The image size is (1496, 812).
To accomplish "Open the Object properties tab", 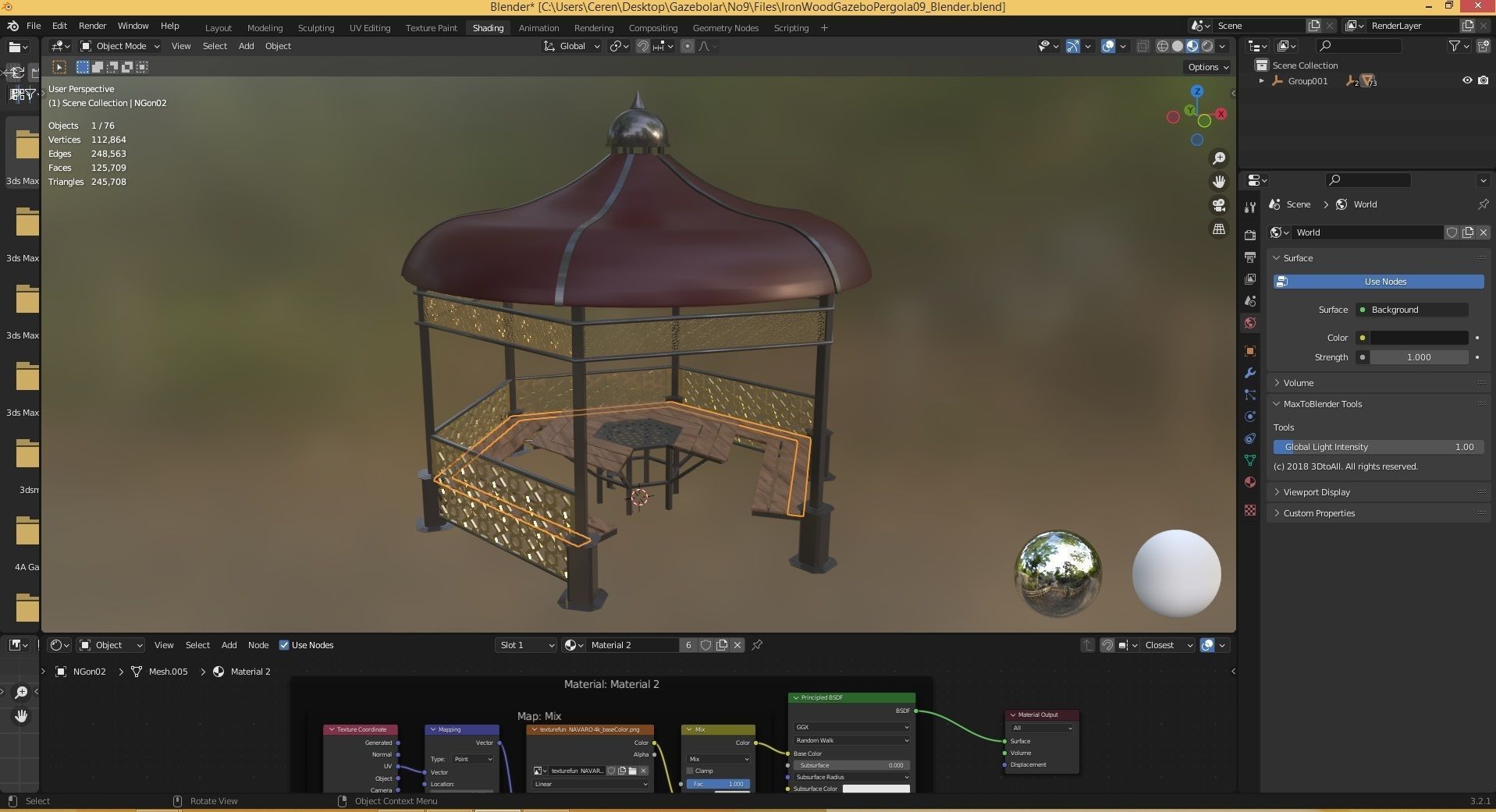I will click(1250, 351).
